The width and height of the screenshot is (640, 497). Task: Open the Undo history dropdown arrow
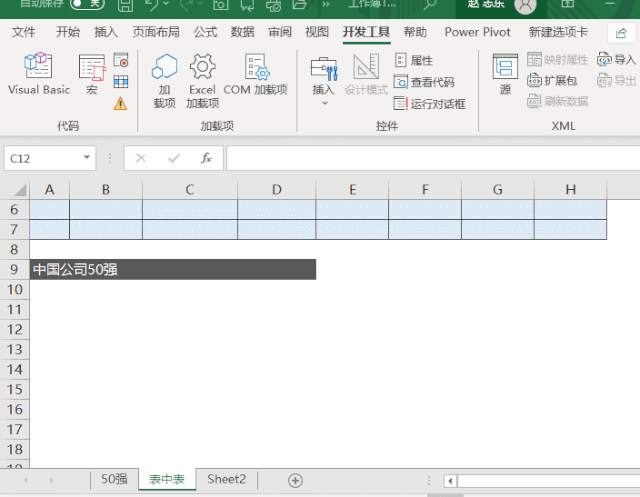click(x=166, y=4)
